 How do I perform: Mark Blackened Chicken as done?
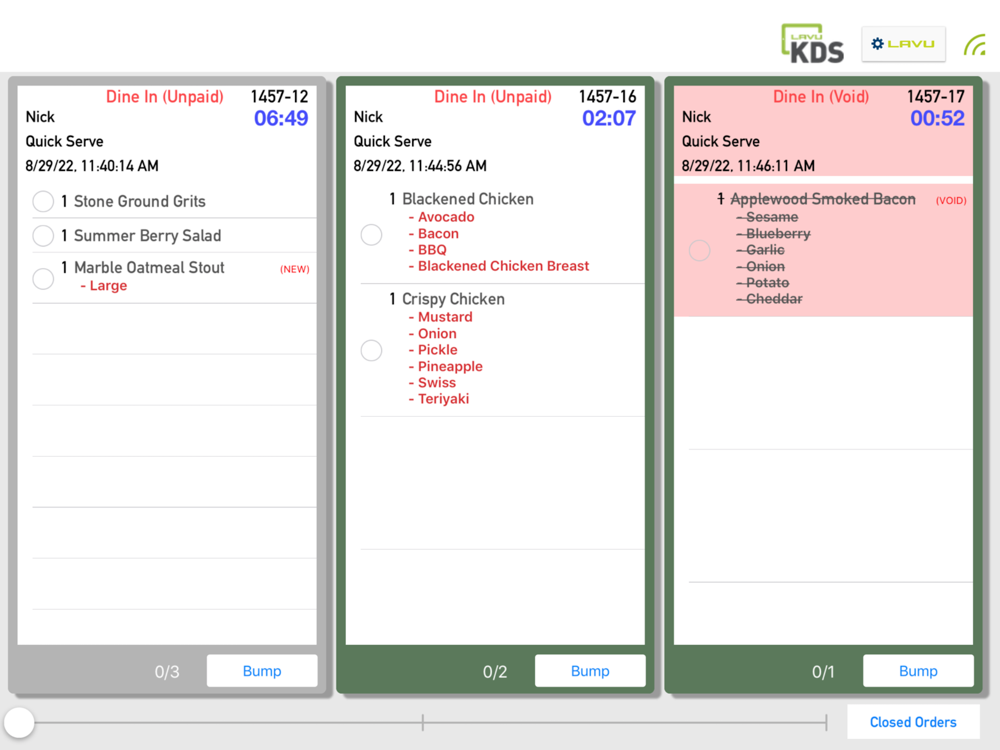click(x=371, y=234)
